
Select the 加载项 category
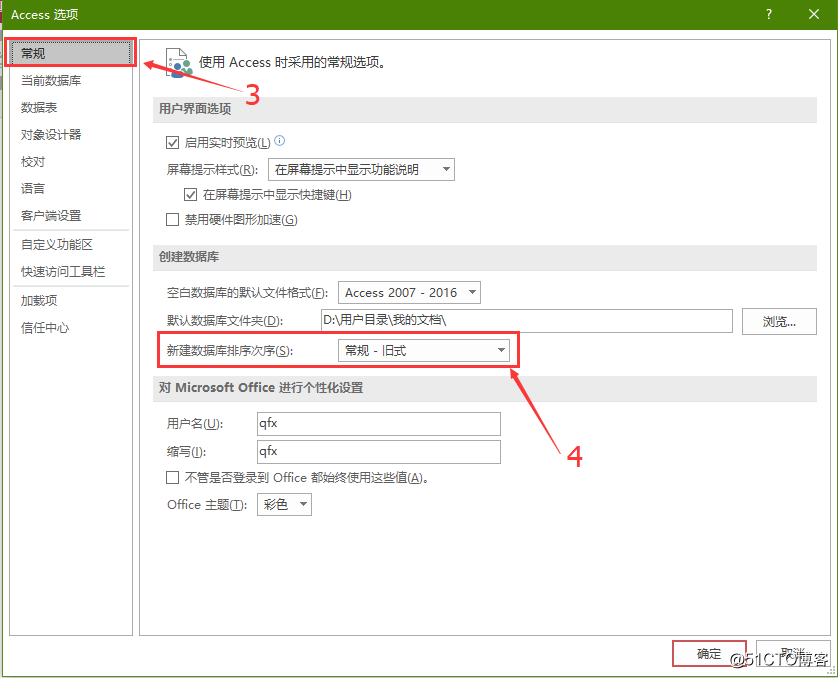tap(71, 301)
